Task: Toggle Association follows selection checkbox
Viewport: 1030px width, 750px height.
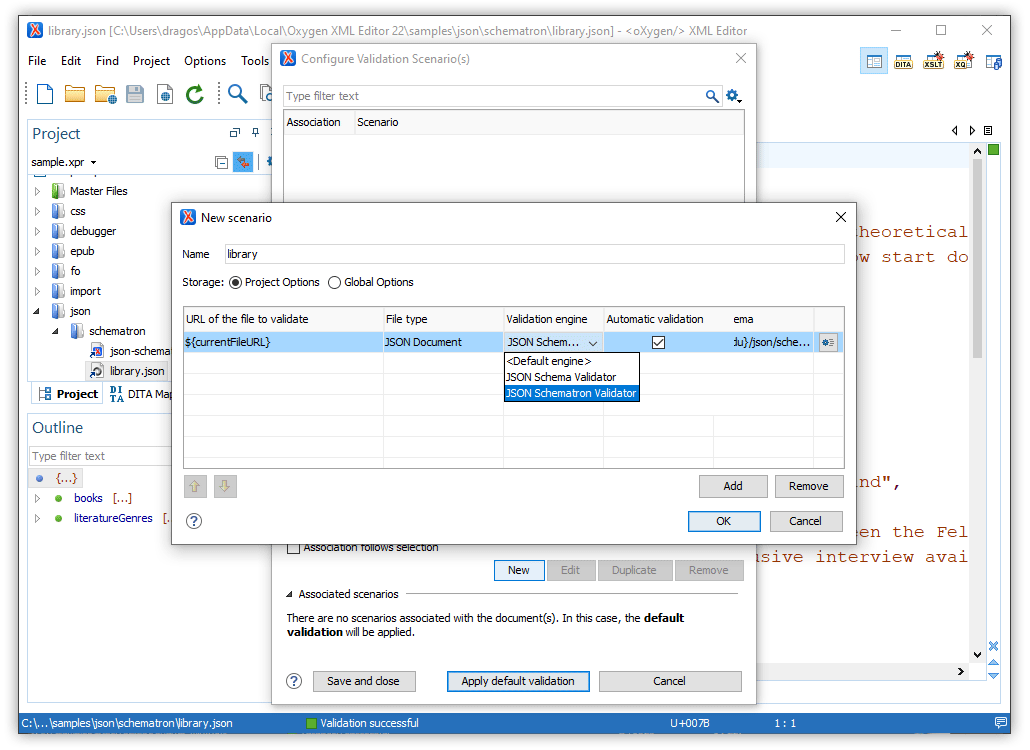Action: coord(294,548)
